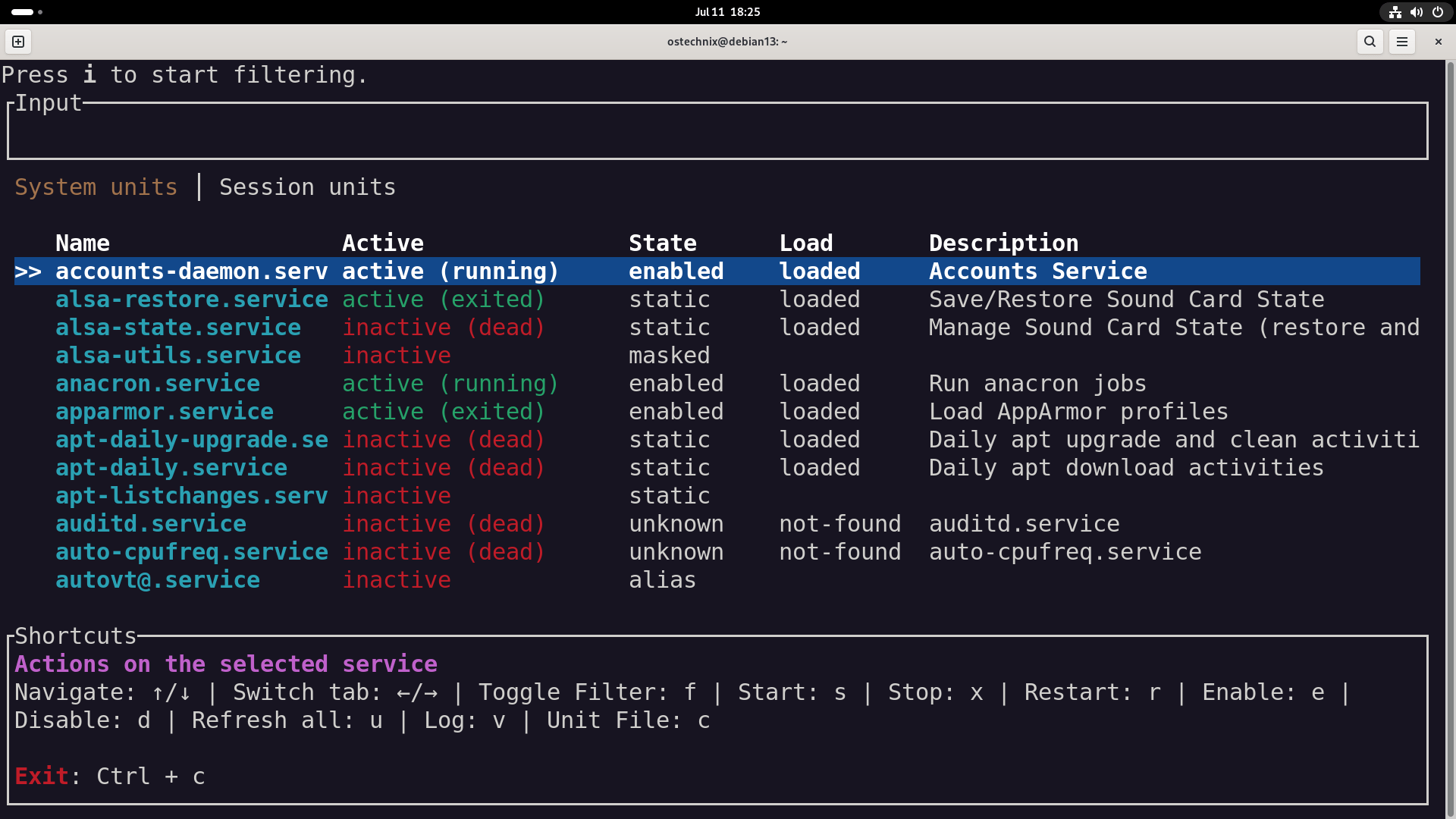Switch to the System units tab
The height and width of the screenshot is (819, 1456).
[96, 187]
